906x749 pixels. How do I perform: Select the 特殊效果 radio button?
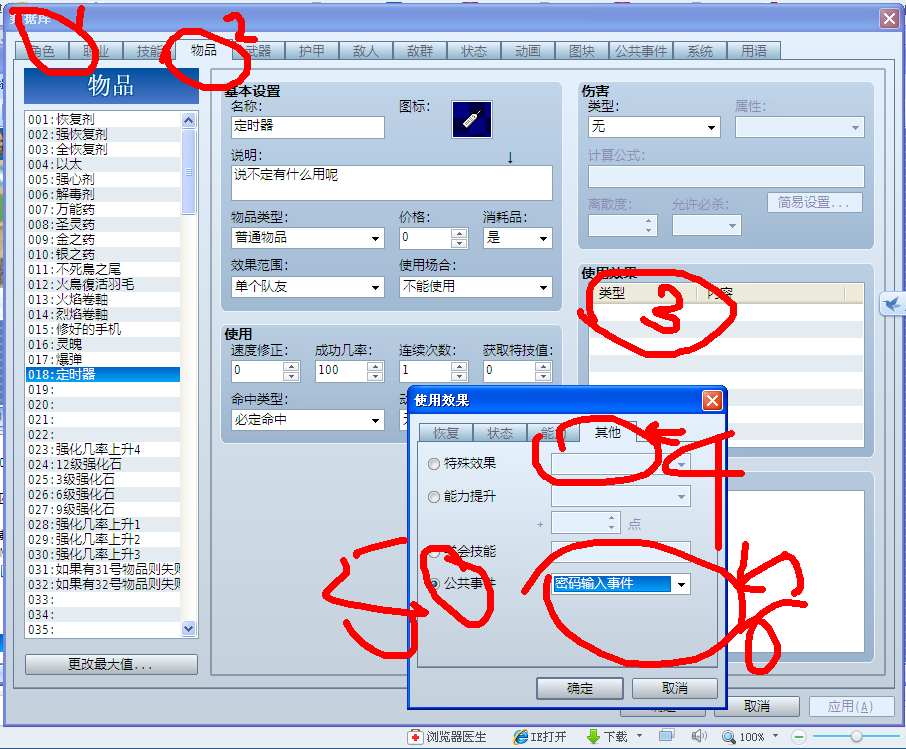[433, 464]
